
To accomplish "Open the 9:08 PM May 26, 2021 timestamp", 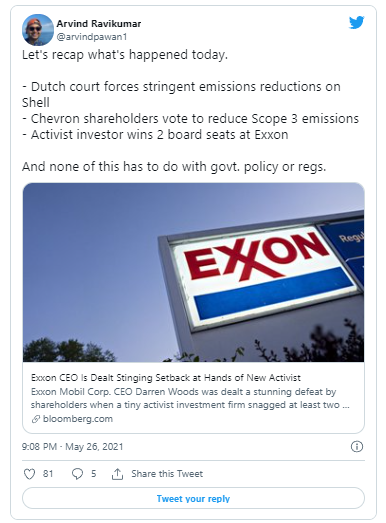I will 72,447.
